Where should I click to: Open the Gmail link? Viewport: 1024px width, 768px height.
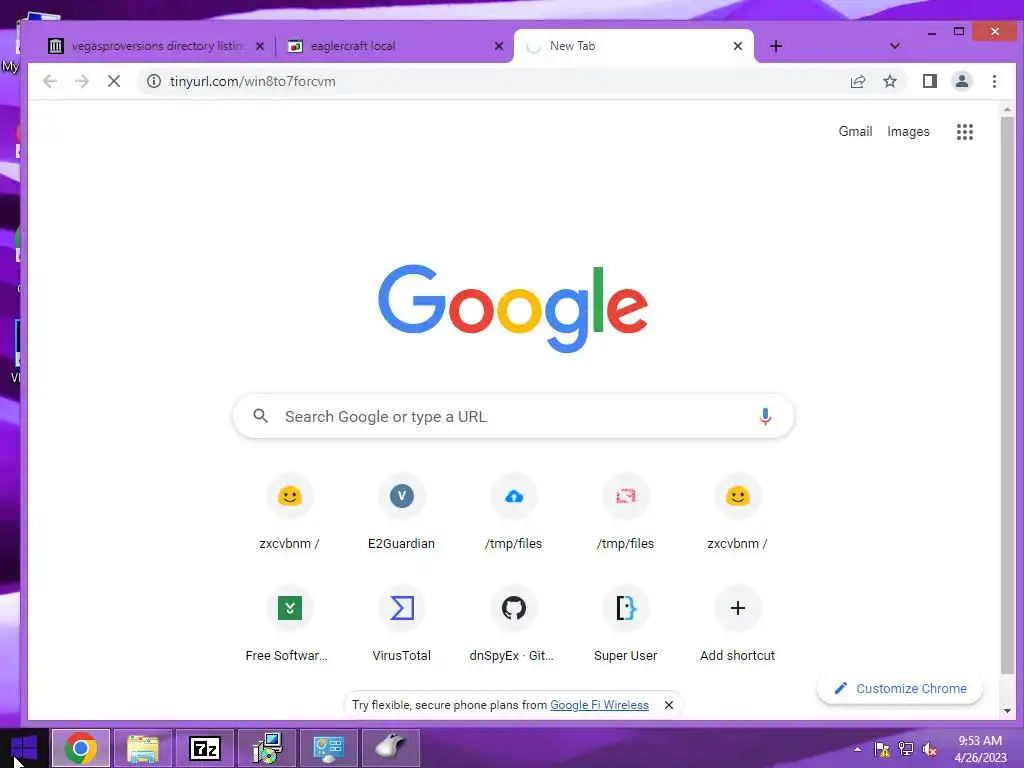(x=855, y=131)
